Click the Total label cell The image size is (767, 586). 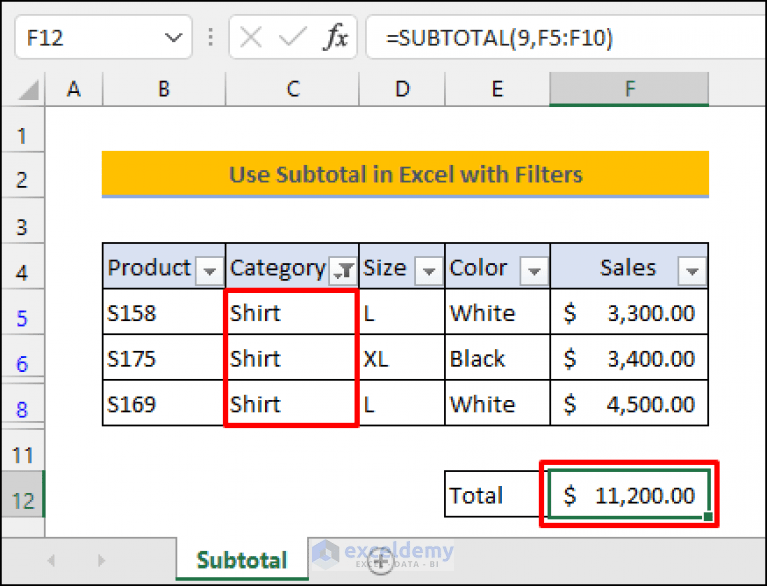tap(496, 494)
